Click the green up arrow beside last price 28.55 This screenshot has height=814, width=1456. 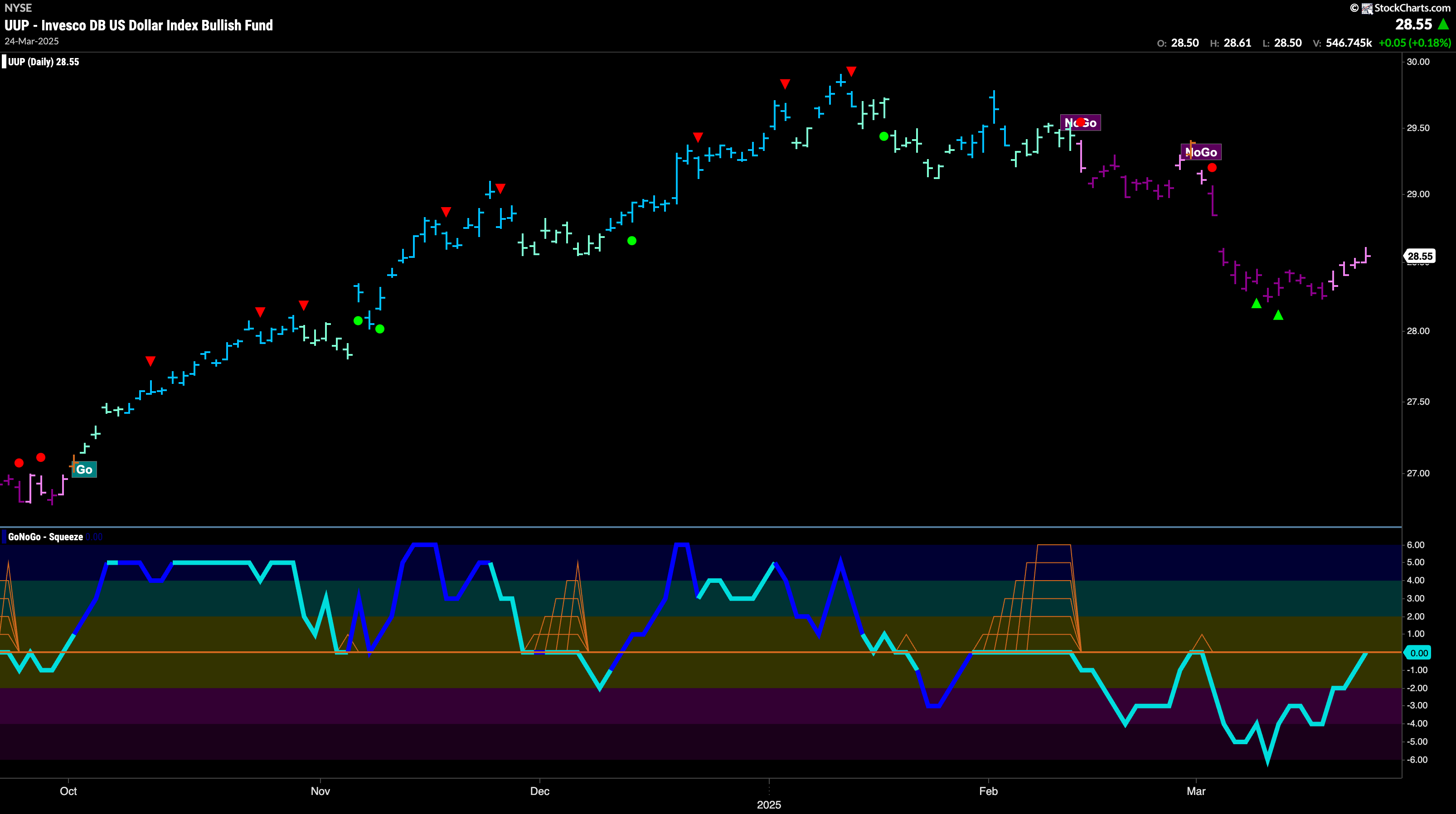(1443, 24)
